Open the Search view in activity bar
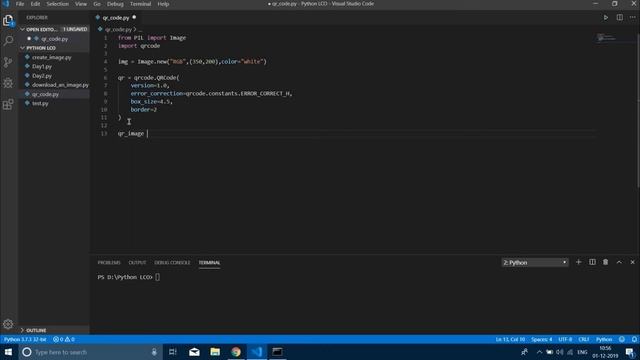640x360 pixels. (x=8, y=41)
